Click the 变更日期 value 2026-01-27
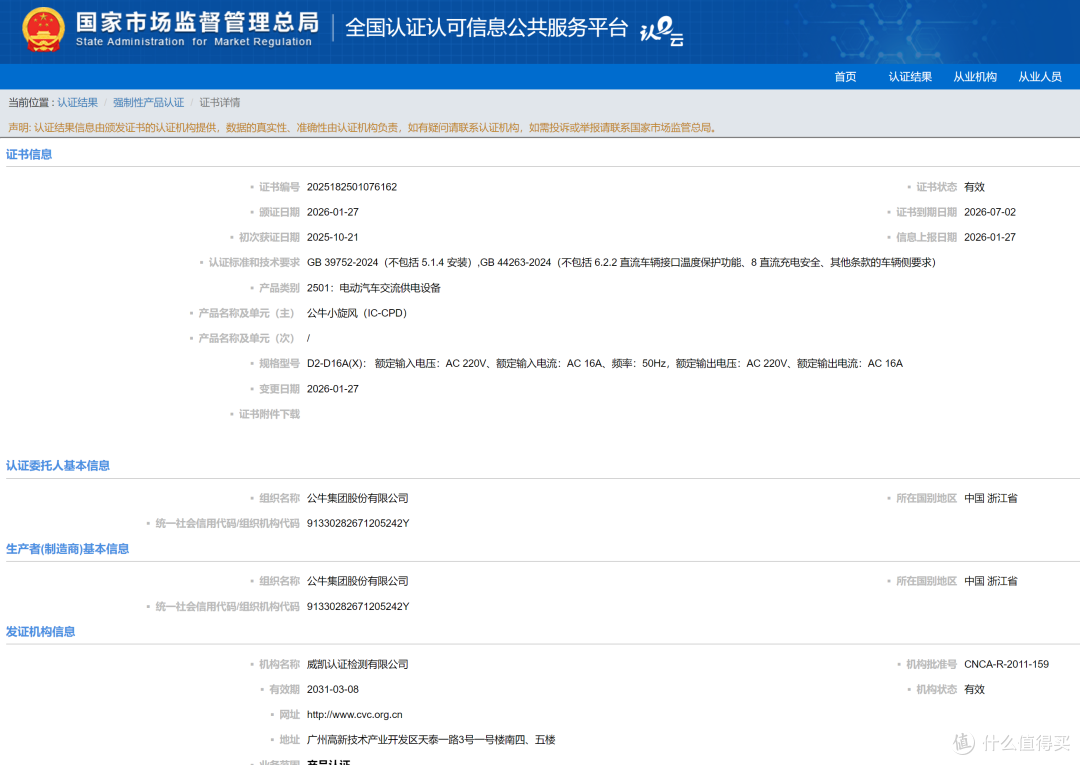1080x765 pixels. [x=333, y=389]
